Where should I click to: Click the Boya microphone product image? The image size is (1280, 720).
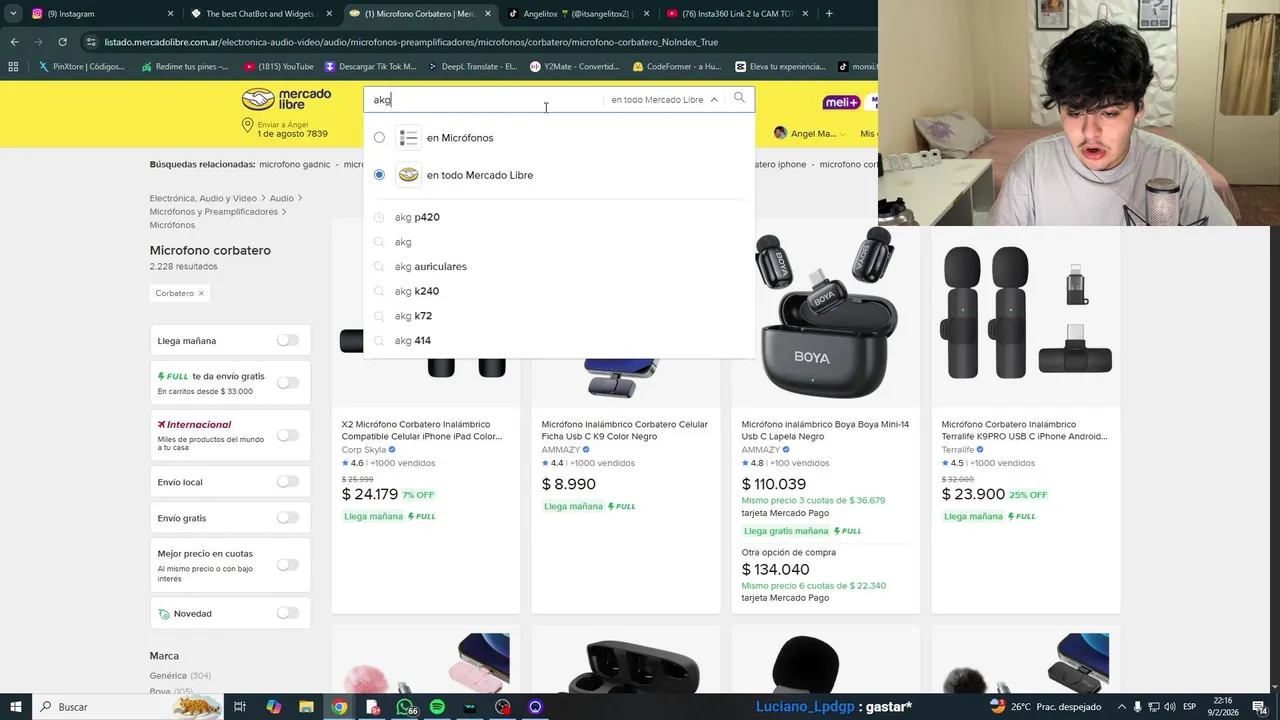[x=825, y=314]
